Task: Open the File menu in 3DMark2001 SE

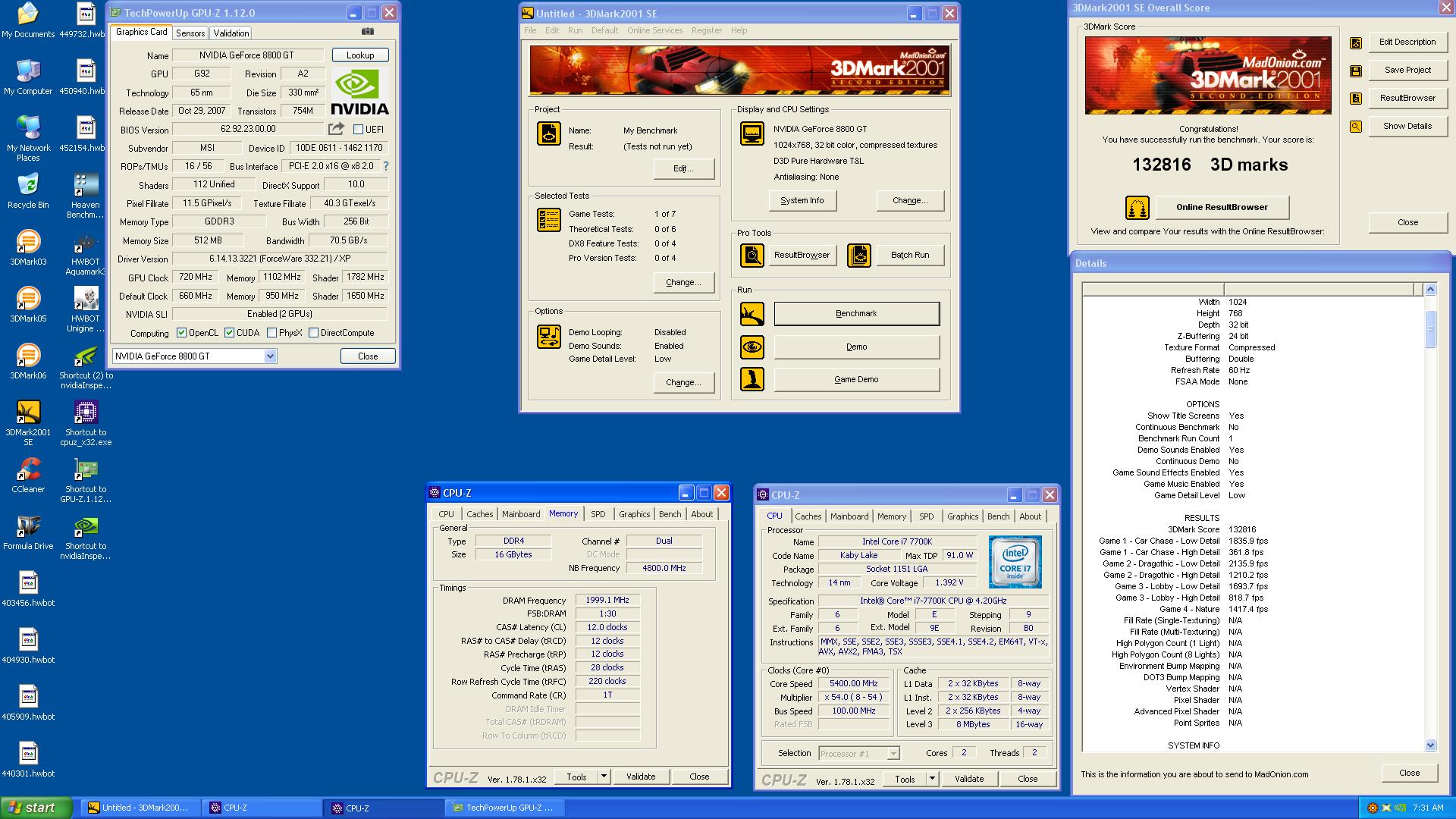Action: coord(530,30)
